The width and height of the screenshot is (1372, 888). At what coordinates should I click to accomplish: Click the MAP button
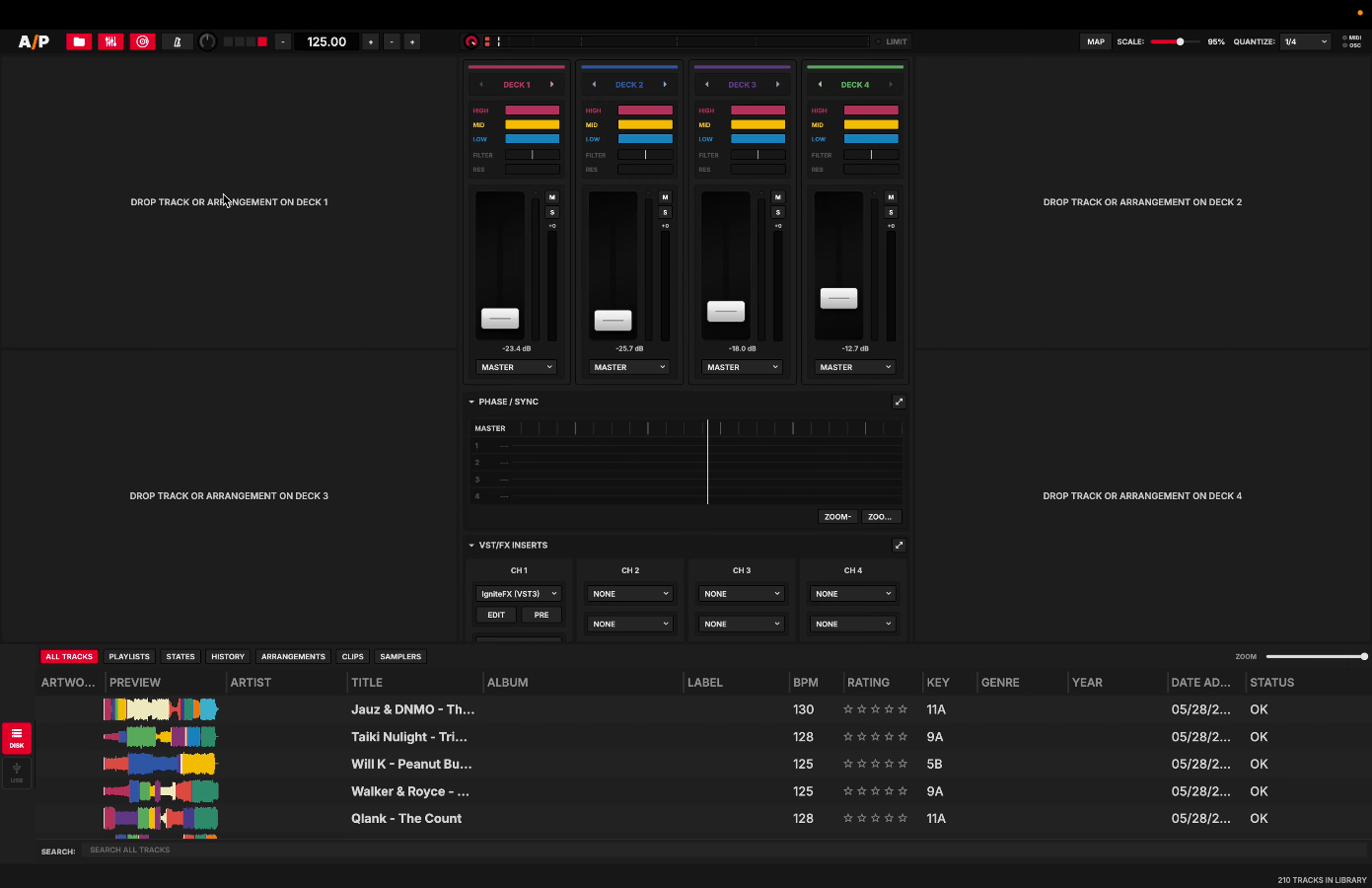[1096, 41]
